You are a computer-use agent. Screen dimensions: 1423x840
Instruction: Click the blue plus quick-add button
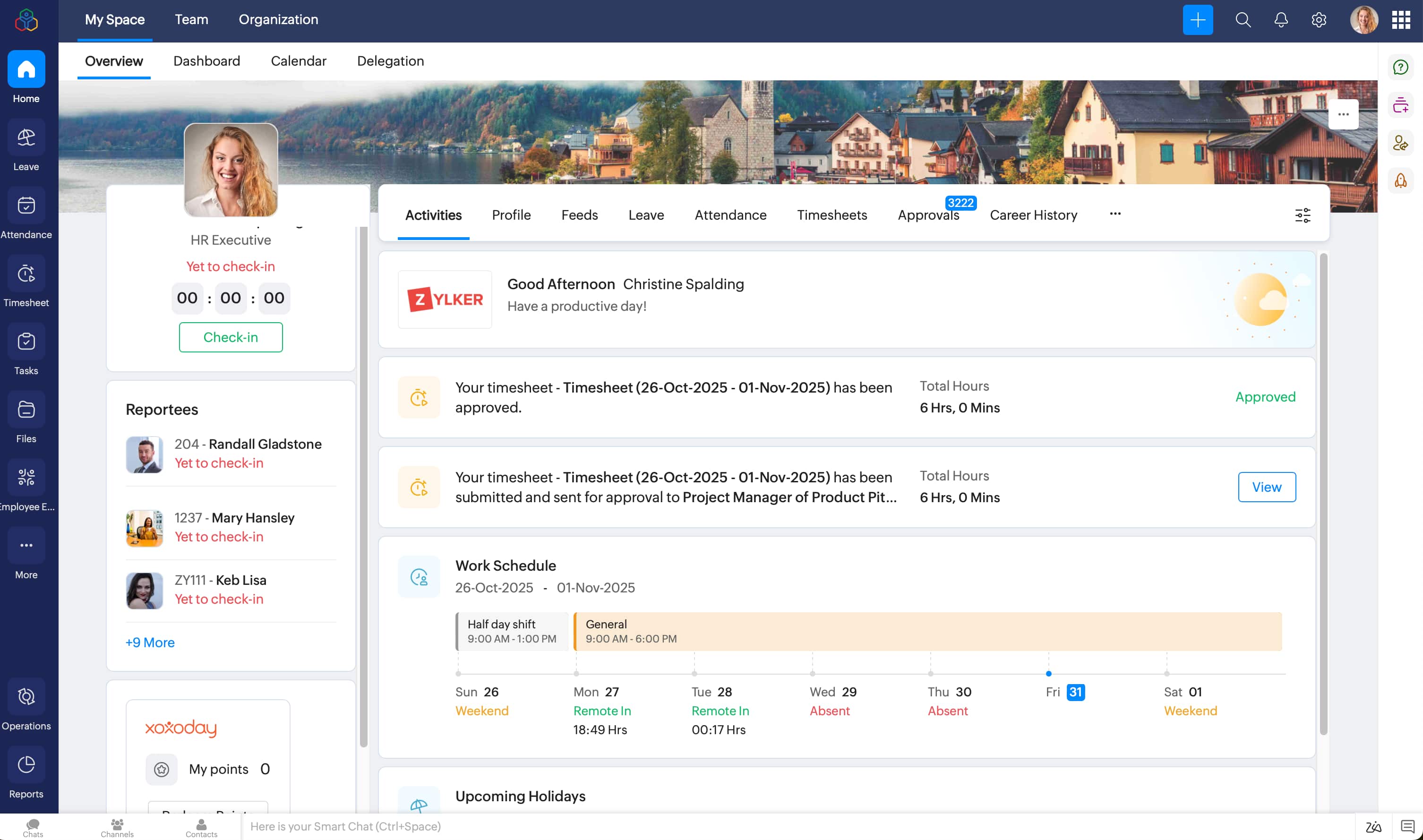point(1197,20)
